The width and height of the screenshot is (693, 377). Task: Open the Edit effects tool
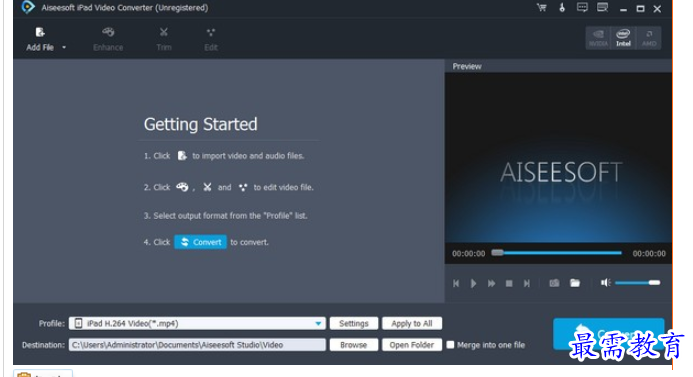coord(211,39)
